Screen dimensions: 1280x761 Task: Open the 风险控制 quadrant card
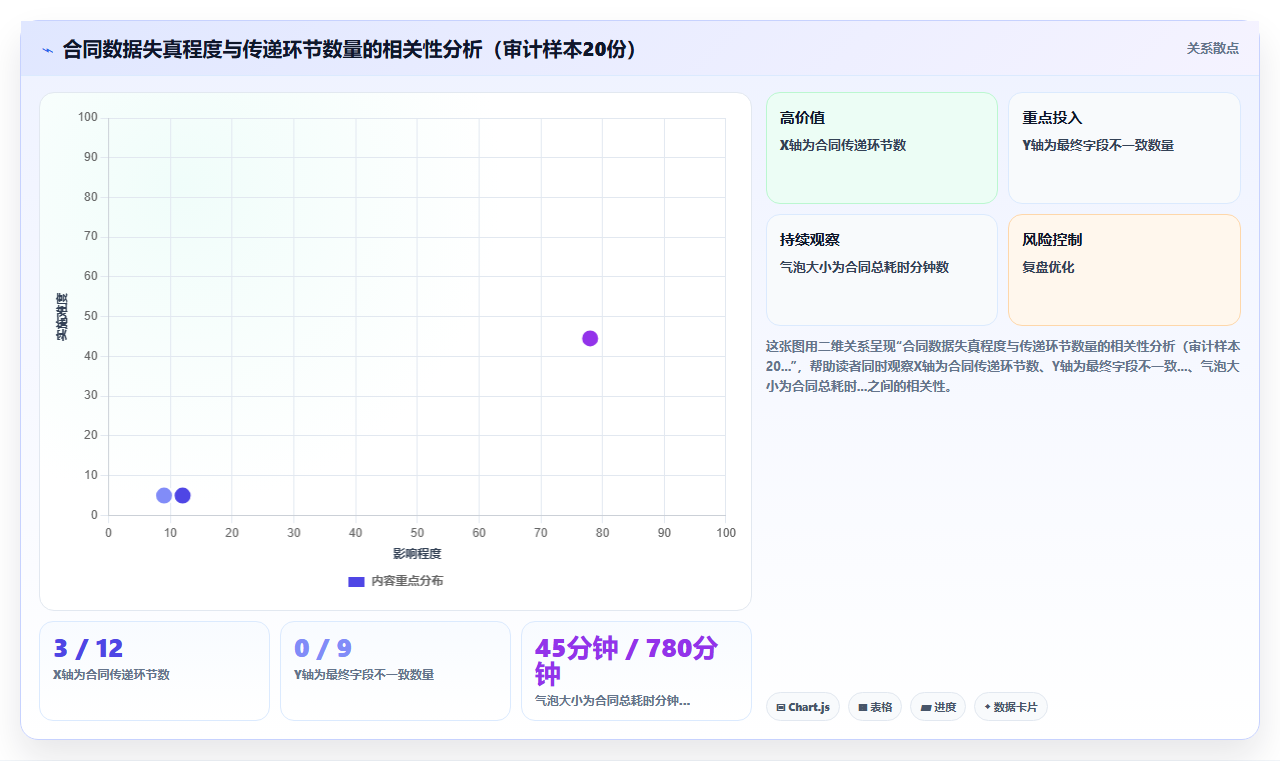(x=1124, y=270)
